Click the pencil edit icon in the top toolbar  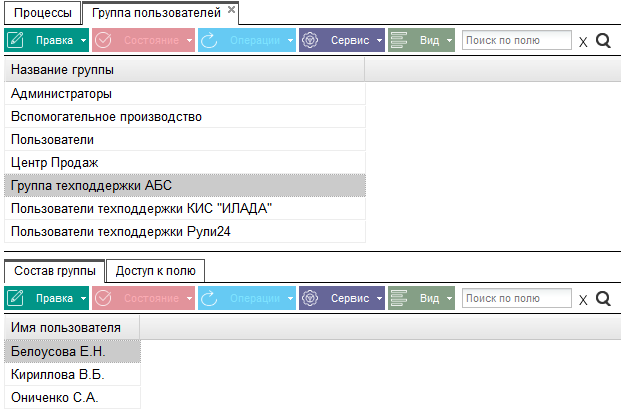pyautogui.click(x=16, y=40)
